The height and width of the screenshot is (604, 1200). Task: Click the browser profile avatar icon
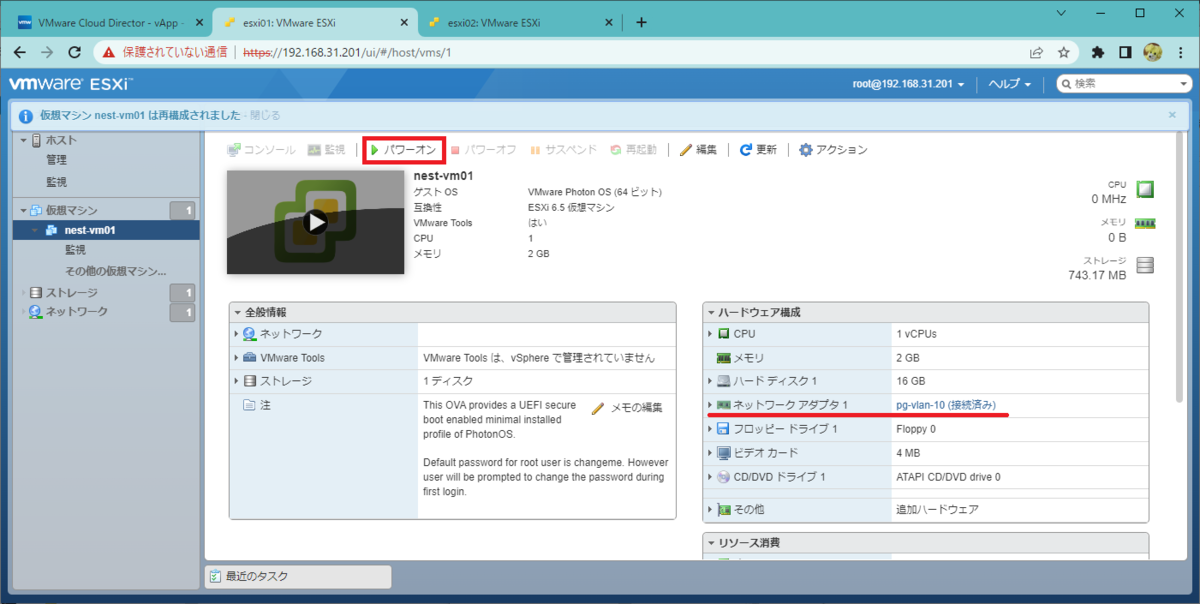coord(1152,52)
